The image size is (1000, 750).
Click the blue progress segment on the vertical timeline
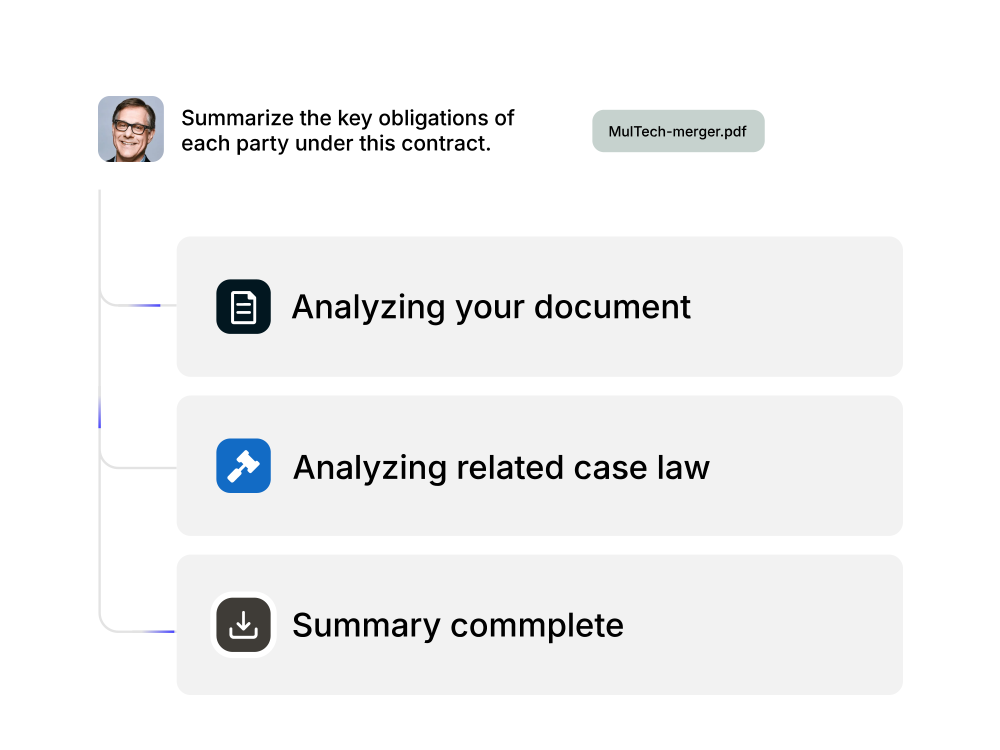pos(99,412)
